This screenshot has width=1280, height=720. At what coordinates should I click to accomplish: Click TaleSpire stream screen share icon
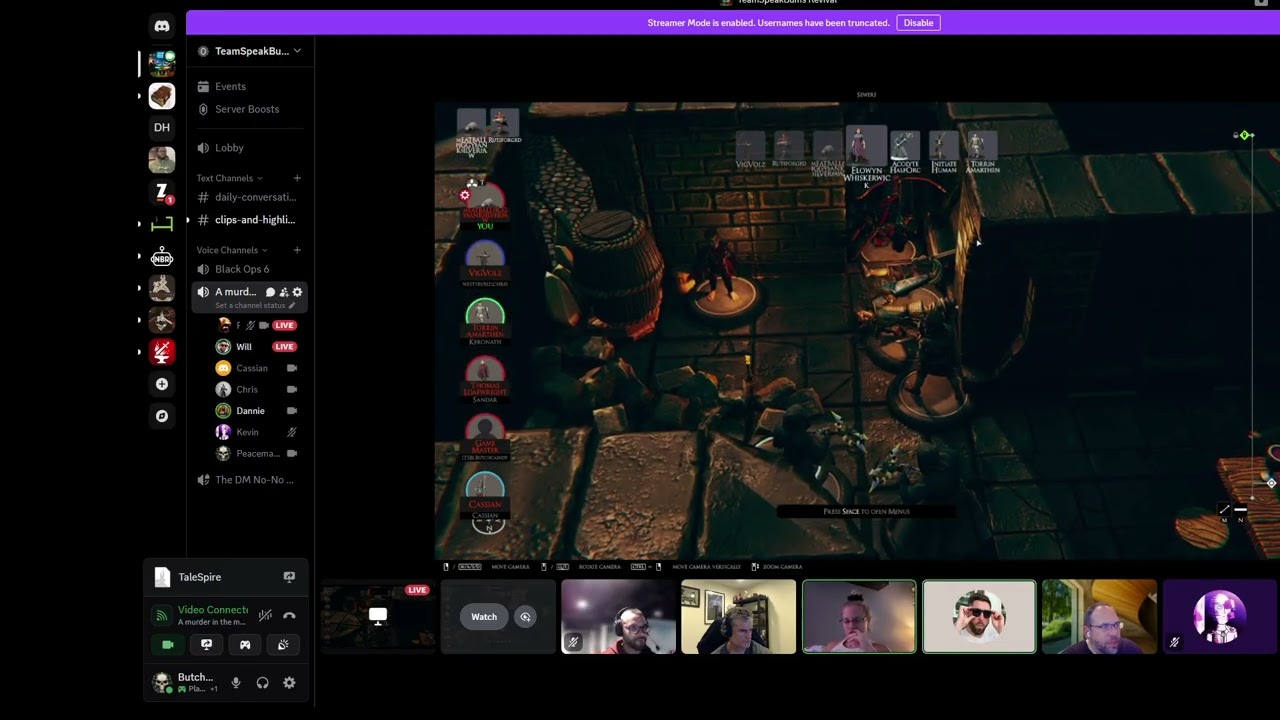coord(289,577)
